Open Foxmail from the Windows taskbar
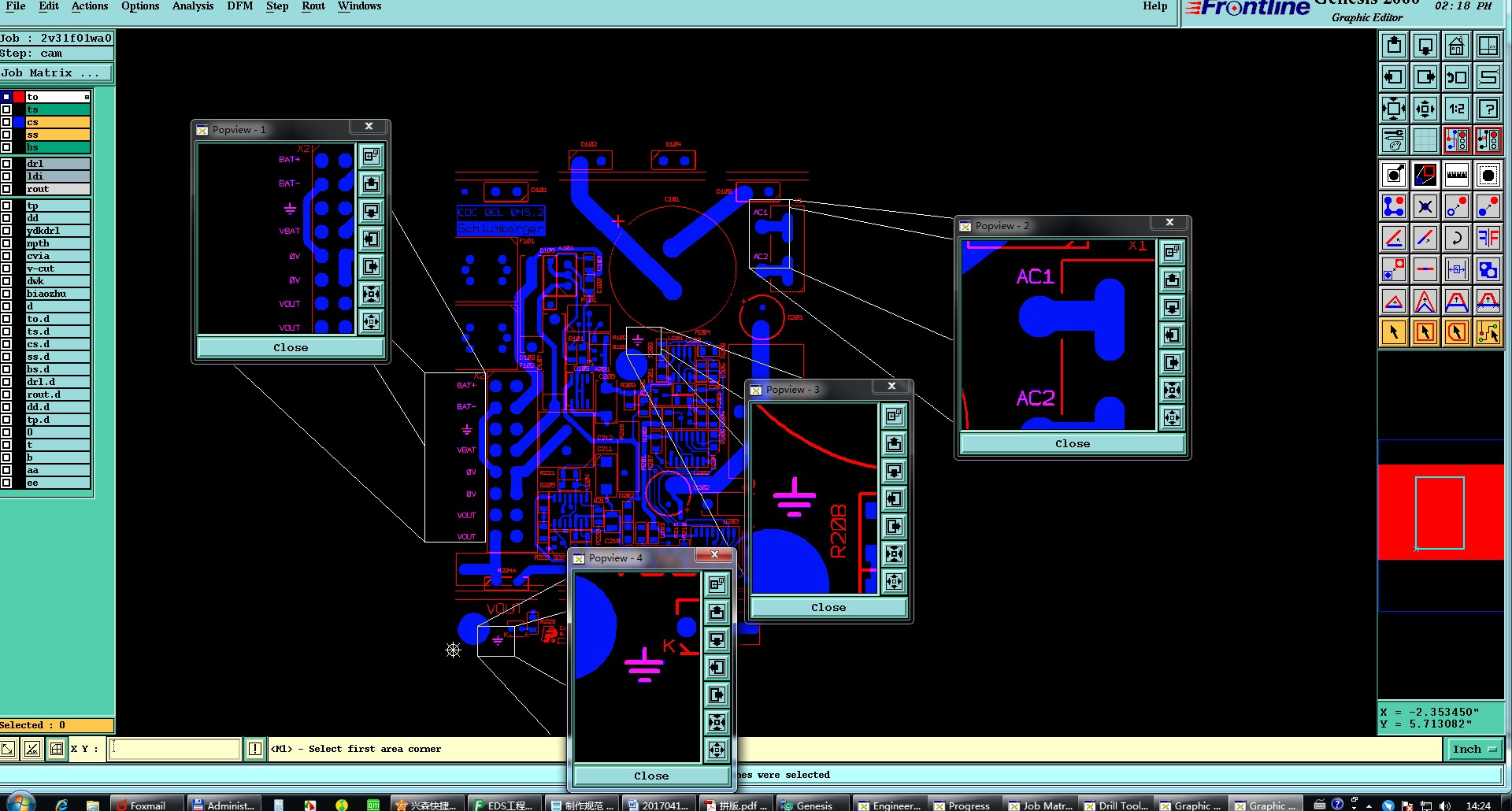This screenshot has width=1512, height=811. [147, 805]
